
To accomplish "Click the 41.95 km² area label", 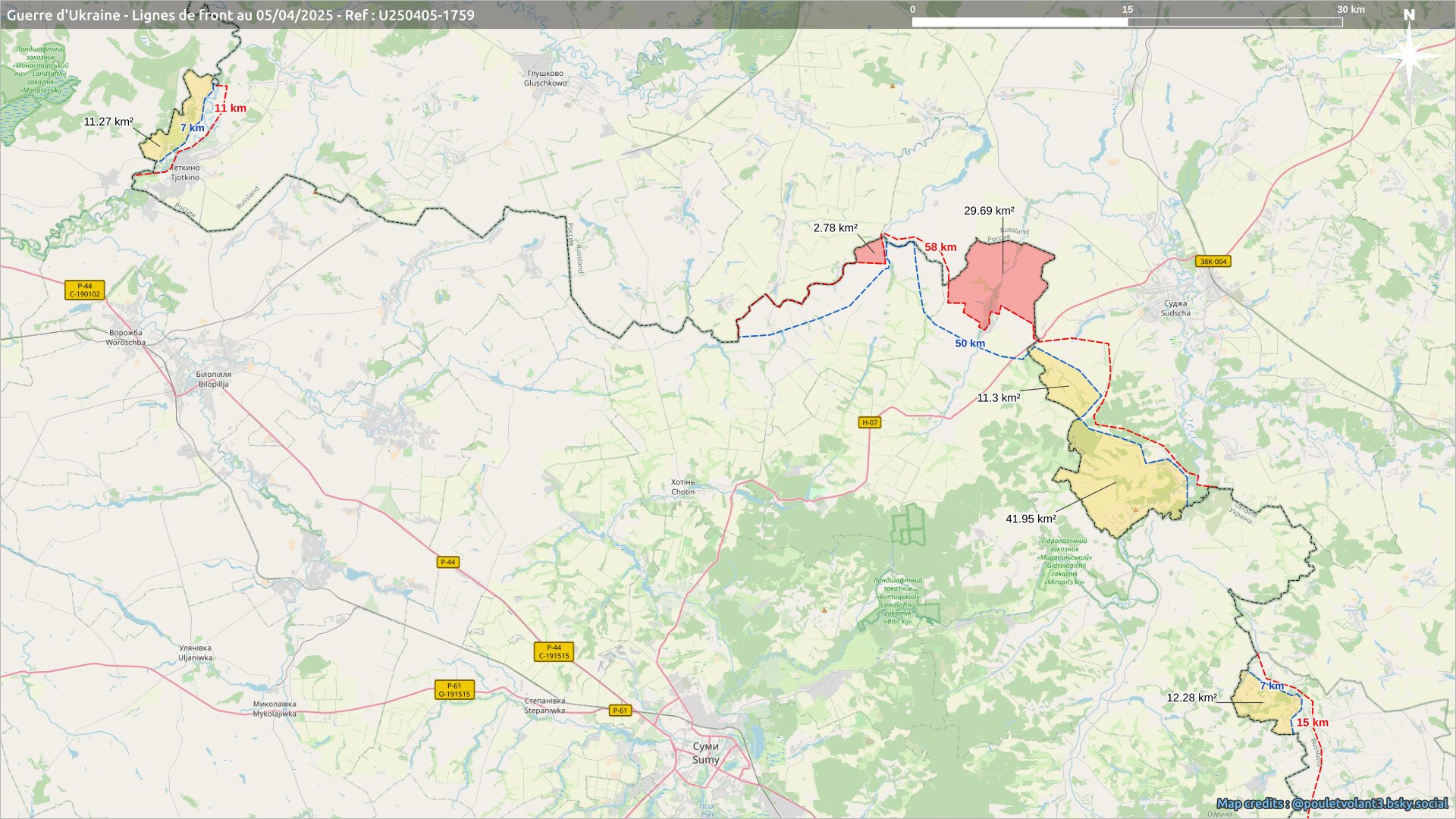I will pos(1031,519).
